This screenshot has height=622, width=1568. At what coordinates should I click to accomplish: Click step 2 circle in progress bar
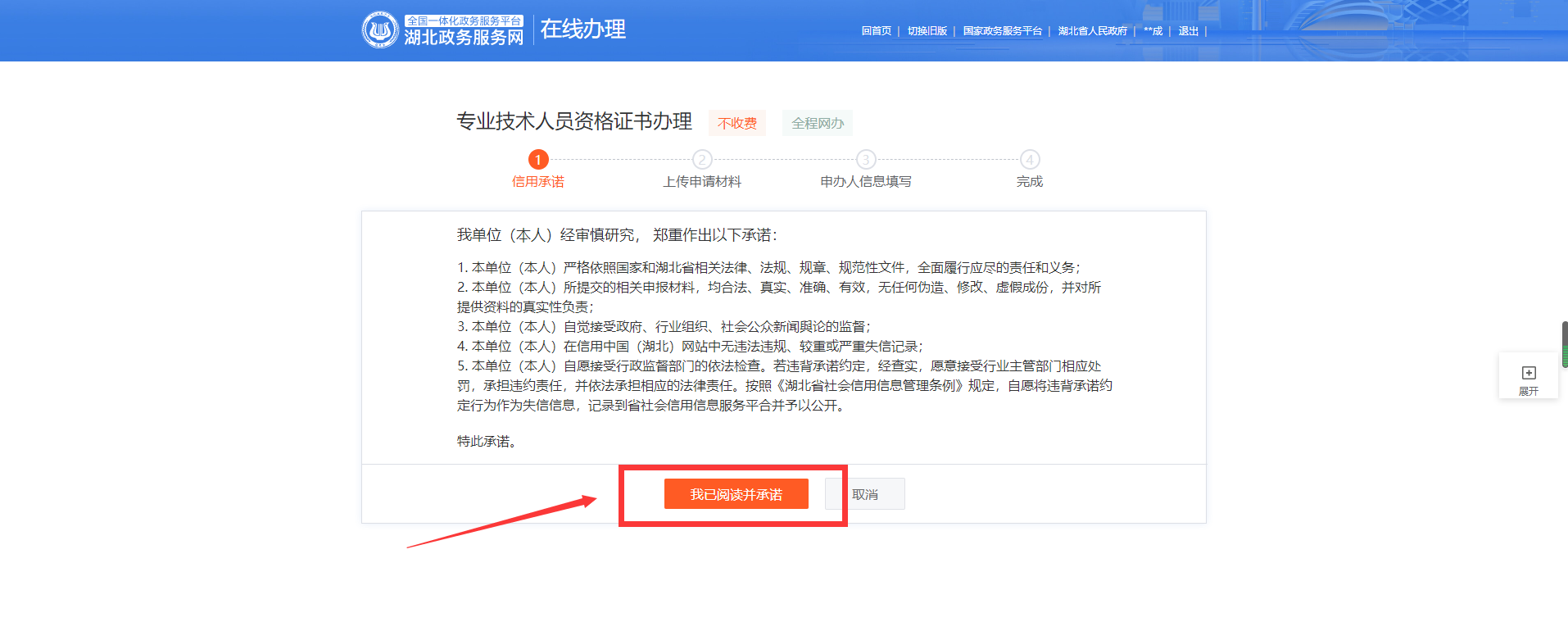[702, 160]
